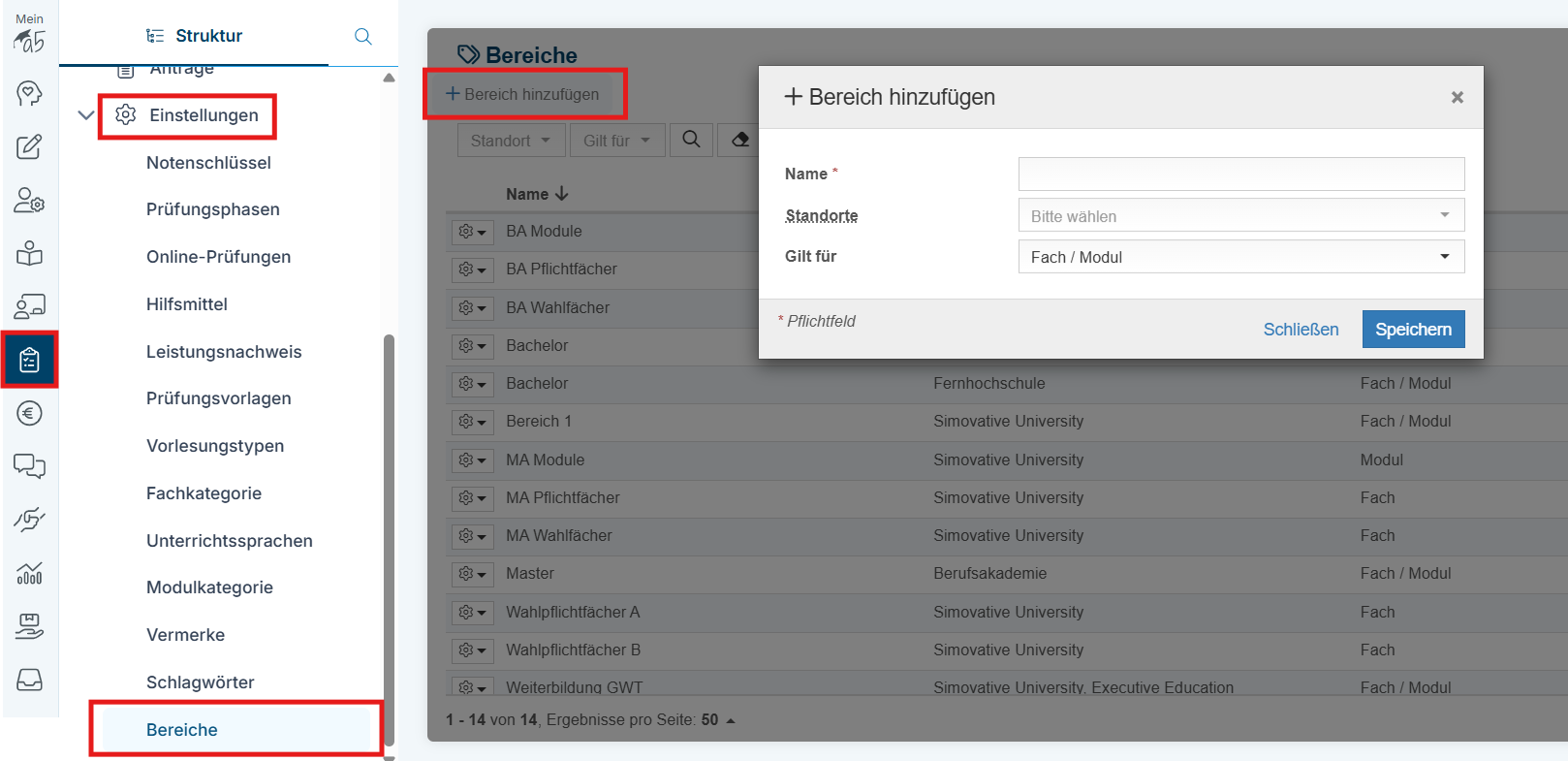Click the inbox tray icon in sidebar
Screen dimensions: 1568x761
(x=29, y=680)
